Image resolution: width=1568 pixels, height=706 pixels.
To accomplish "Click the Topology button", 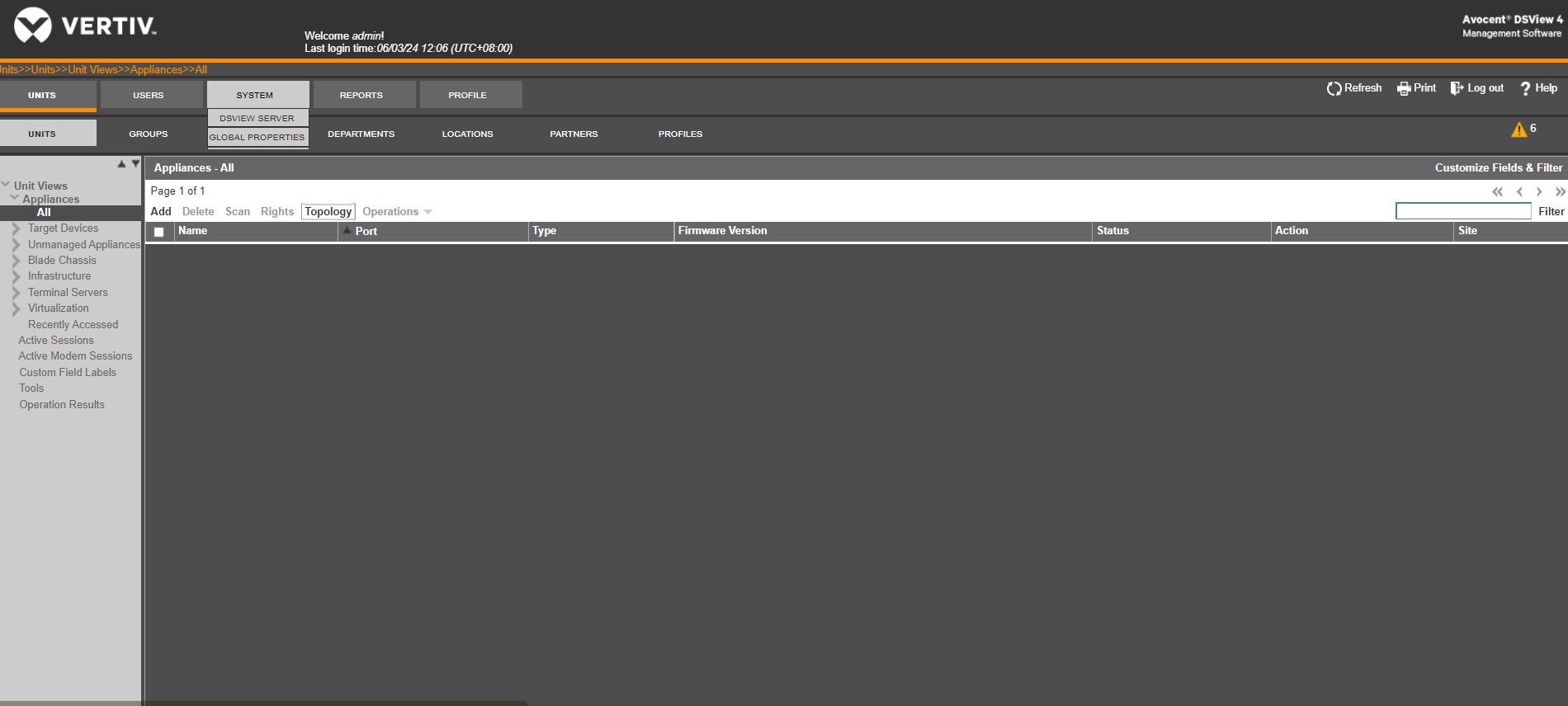I will [328, 212].
